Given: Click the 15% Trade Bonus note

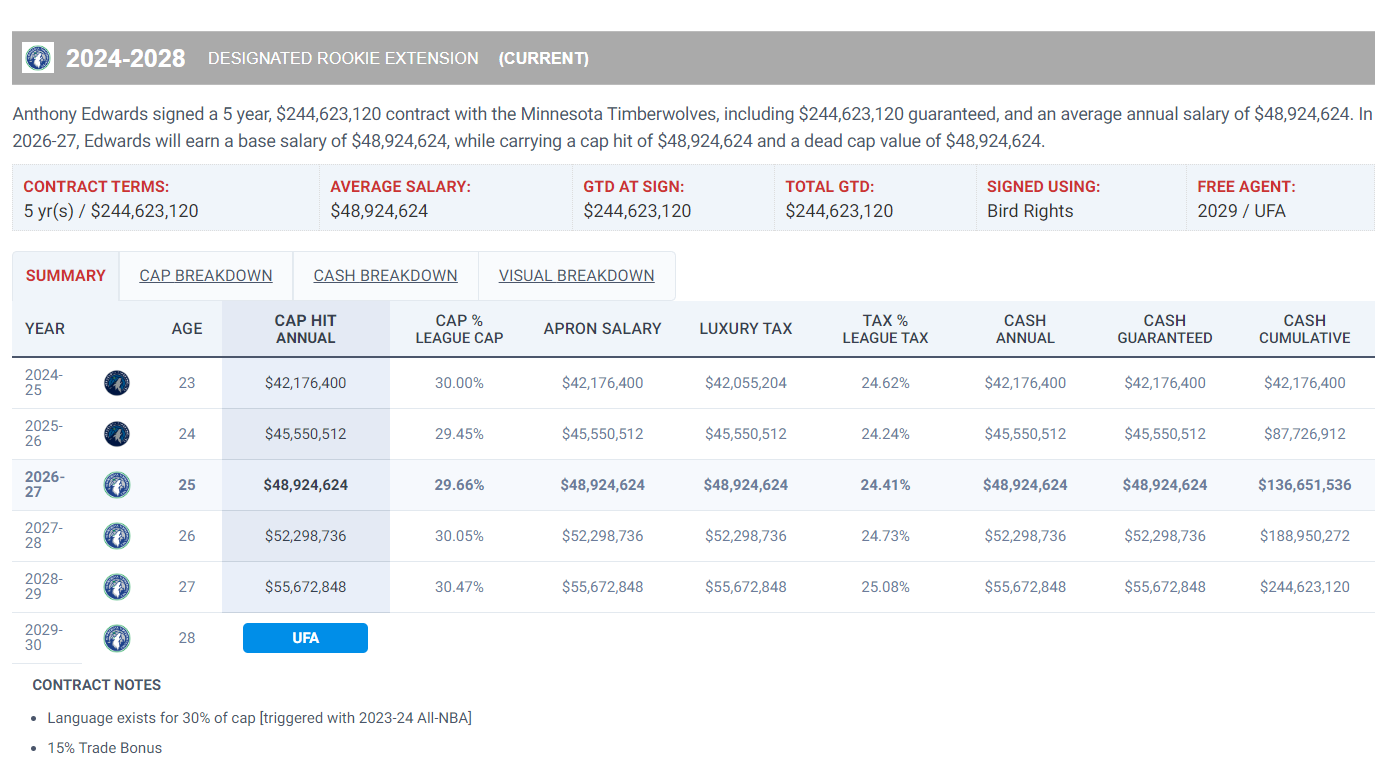Looking at the screenshot, I should pos(105,748).
